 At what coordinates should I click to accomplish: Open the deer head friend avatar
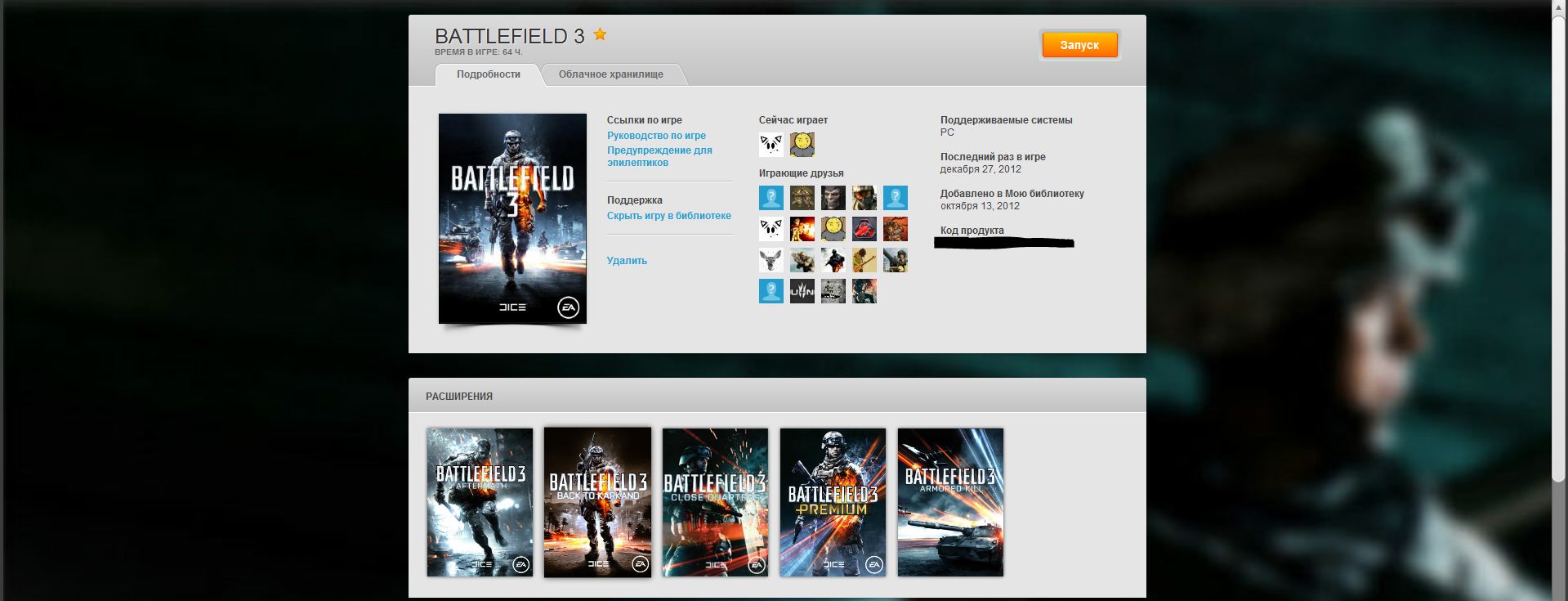tap(771, 260)
